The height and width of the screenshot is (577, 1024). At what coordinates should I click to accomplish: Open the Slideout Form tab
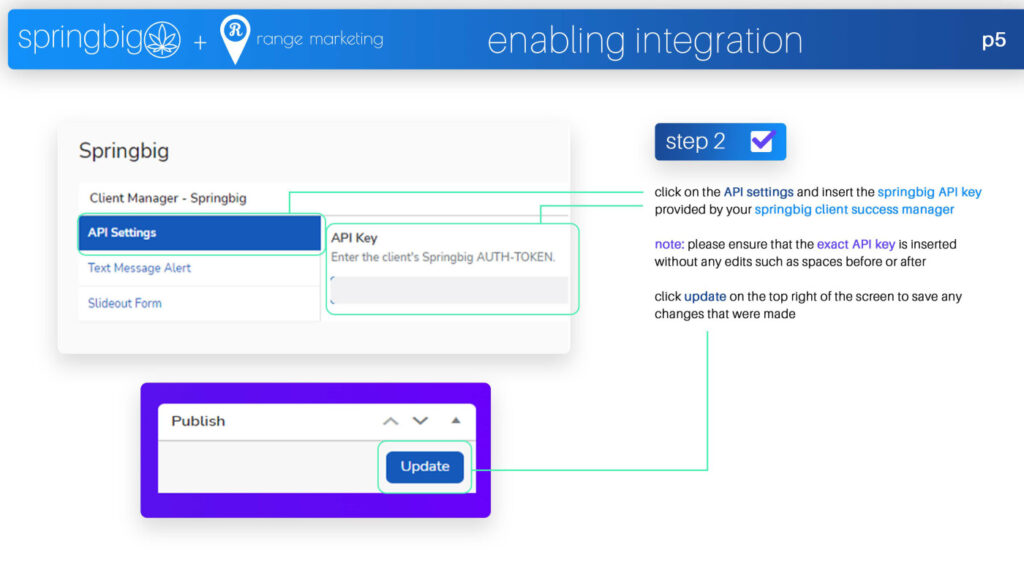click(125, 304)
